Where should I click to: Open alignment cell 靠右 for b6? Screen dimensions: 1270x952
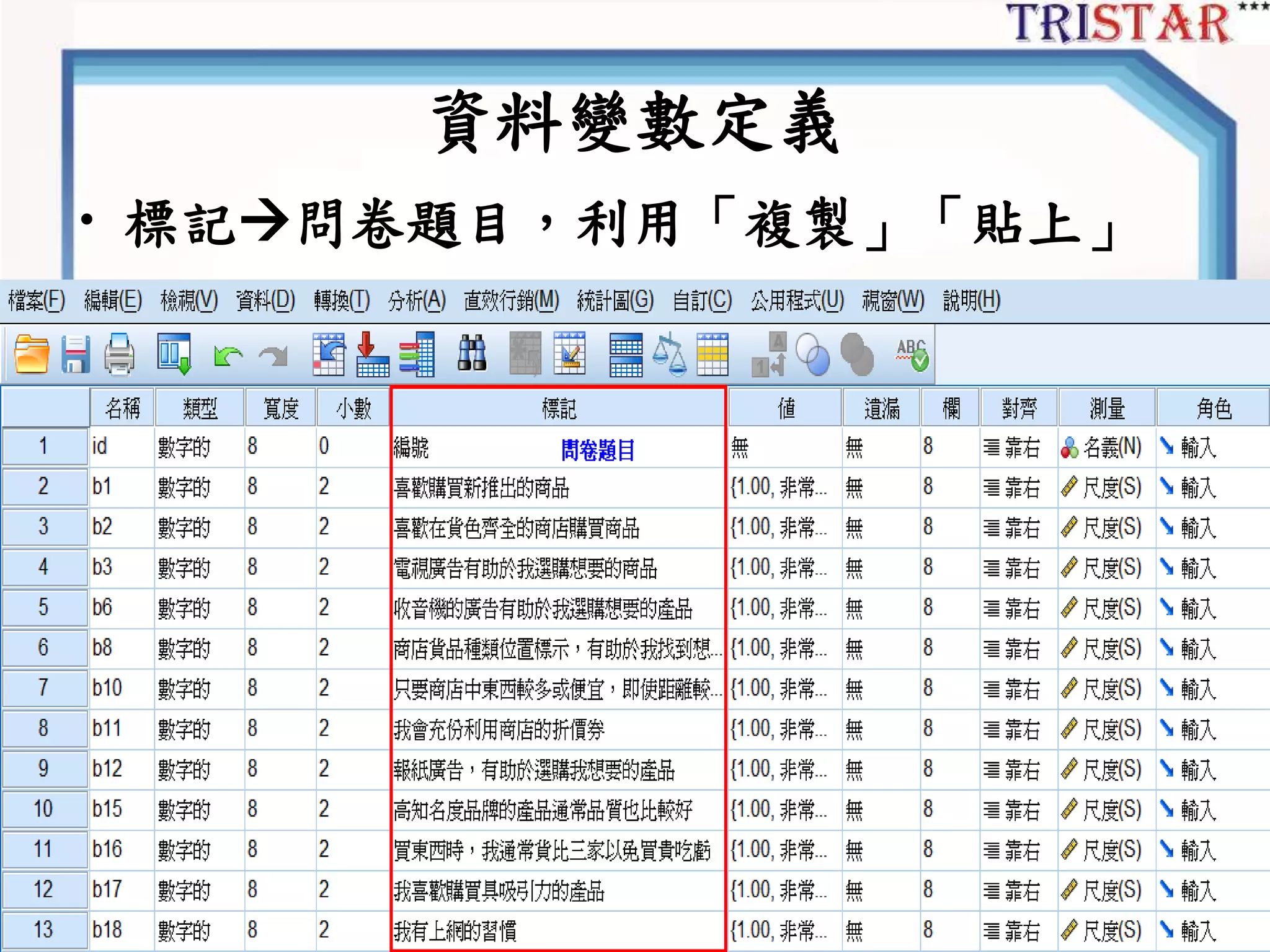(x=1019, y=608)
